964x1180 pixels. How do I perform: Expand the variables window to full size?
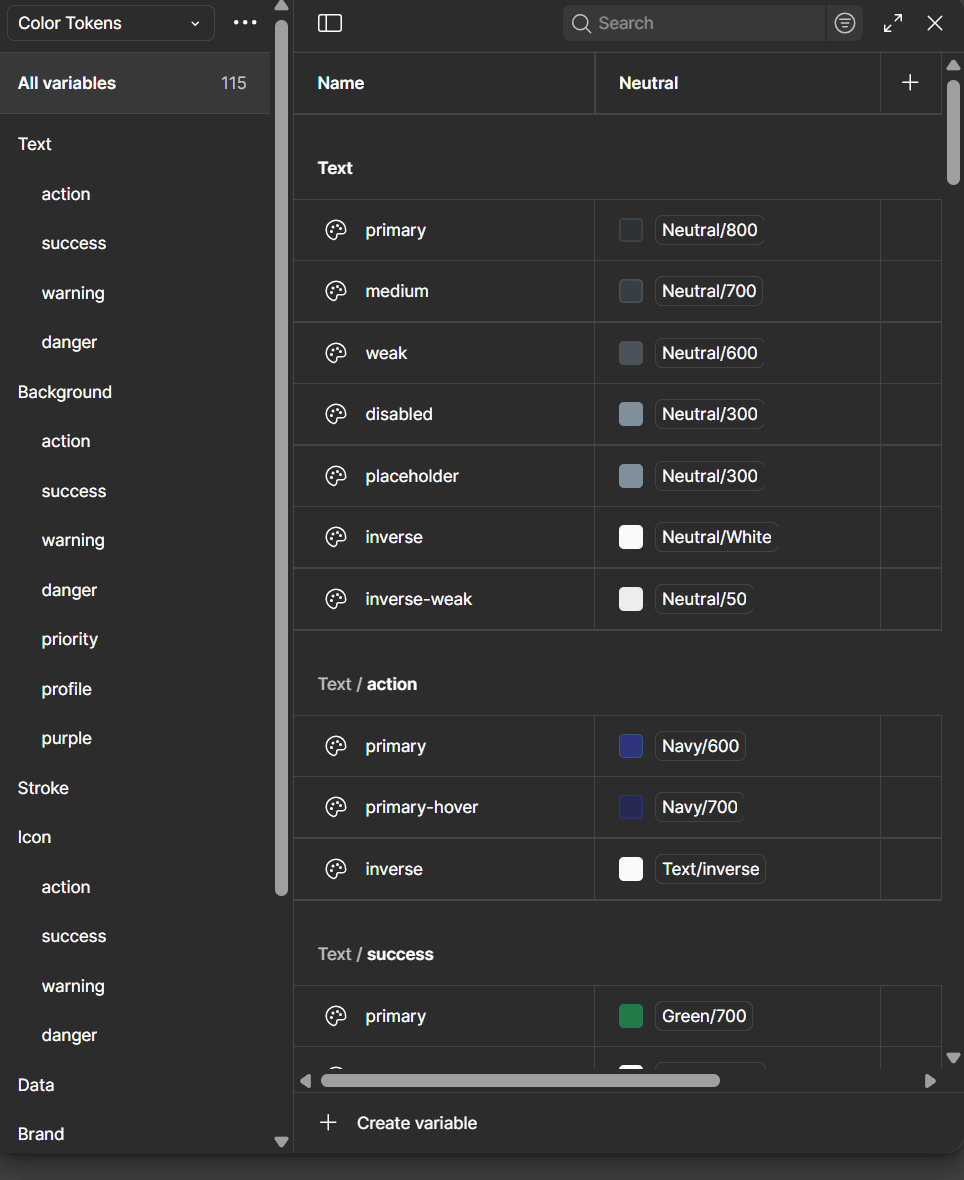coord(893,23)
